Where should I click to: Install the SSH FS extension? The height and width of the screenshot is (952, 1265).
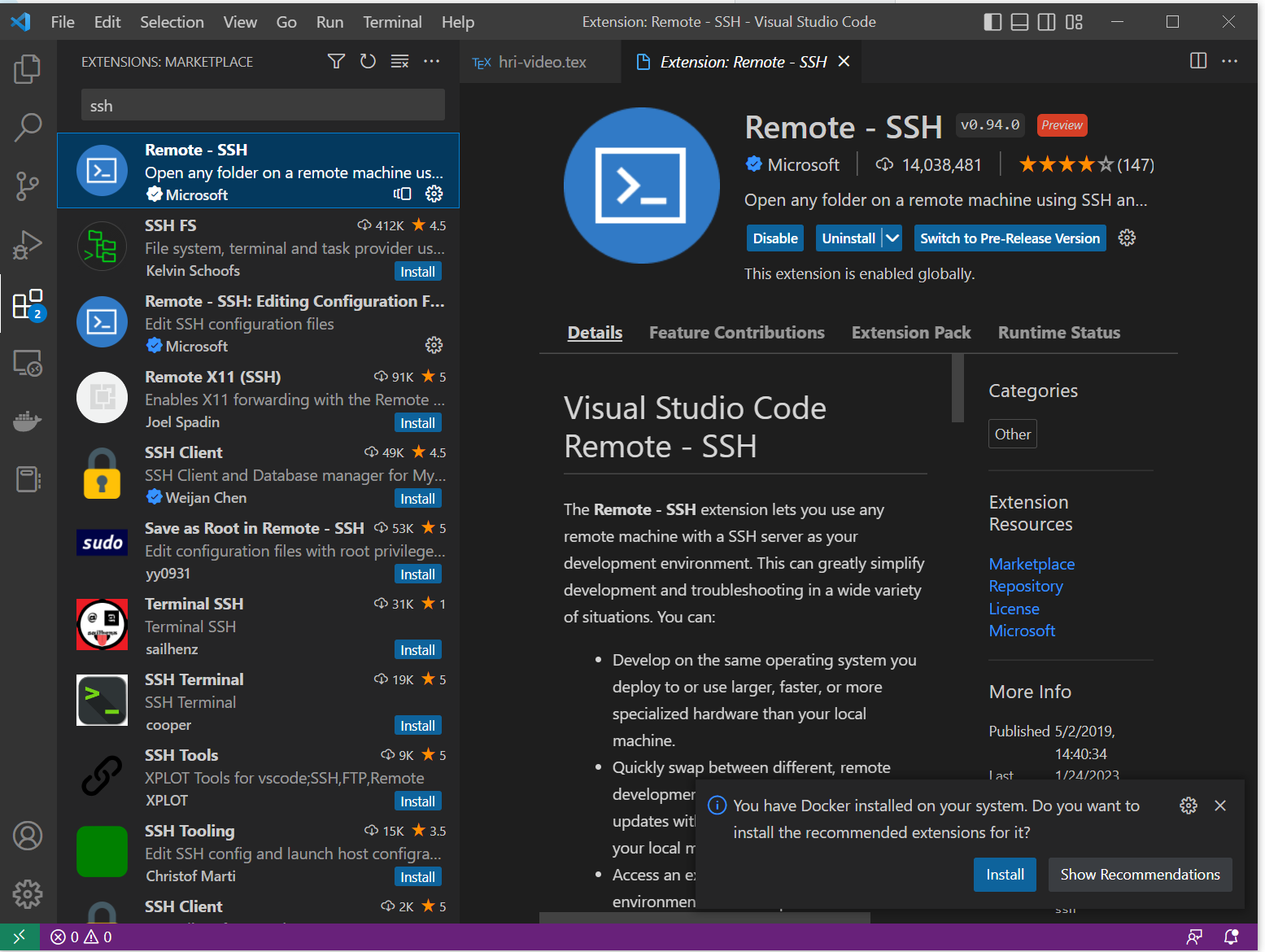pos(417,272)
